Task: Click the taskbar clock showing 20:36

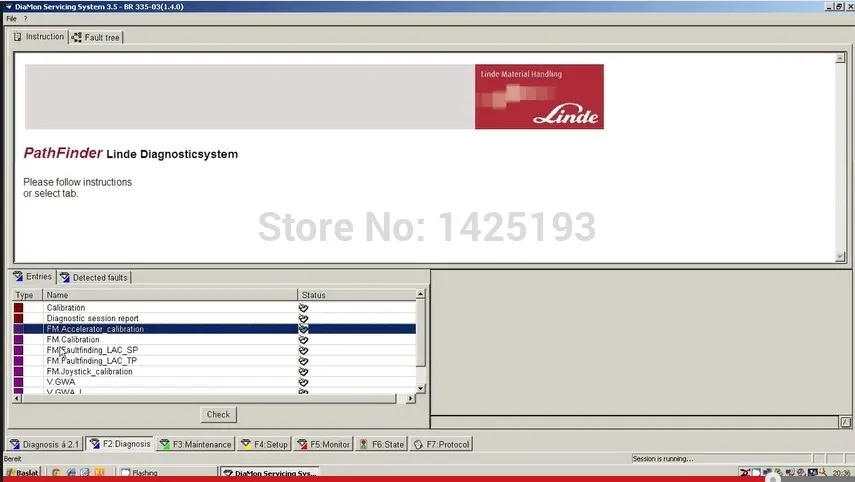Action: coord(841,473)
